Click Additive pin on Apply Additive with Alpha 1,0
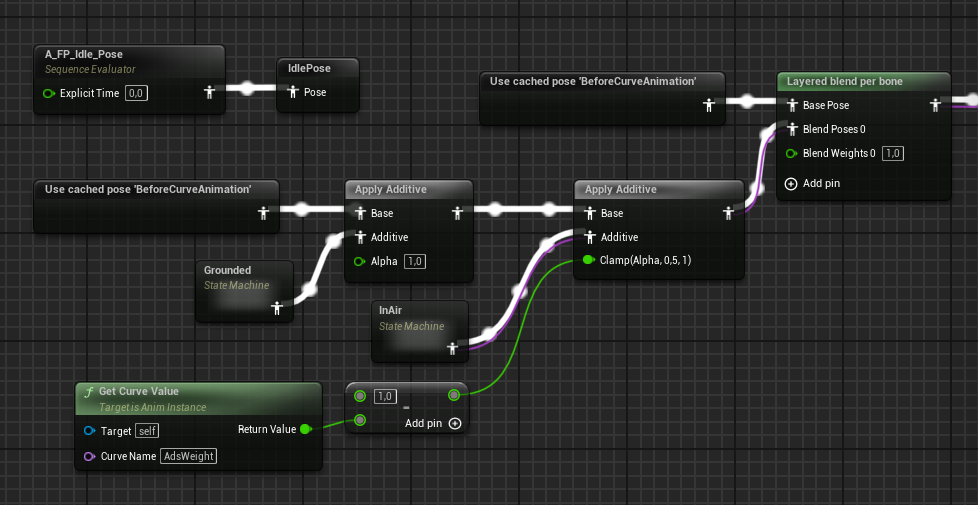Screen dimensions: 978x505 360,237
